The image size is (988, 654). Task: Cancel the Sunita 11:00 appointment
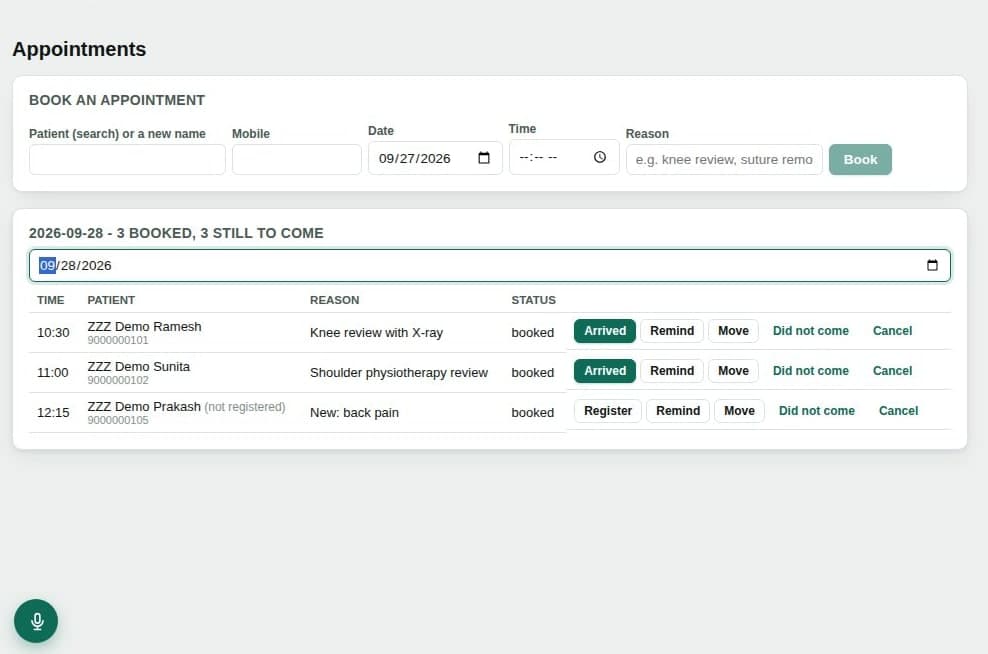(892, 371)
